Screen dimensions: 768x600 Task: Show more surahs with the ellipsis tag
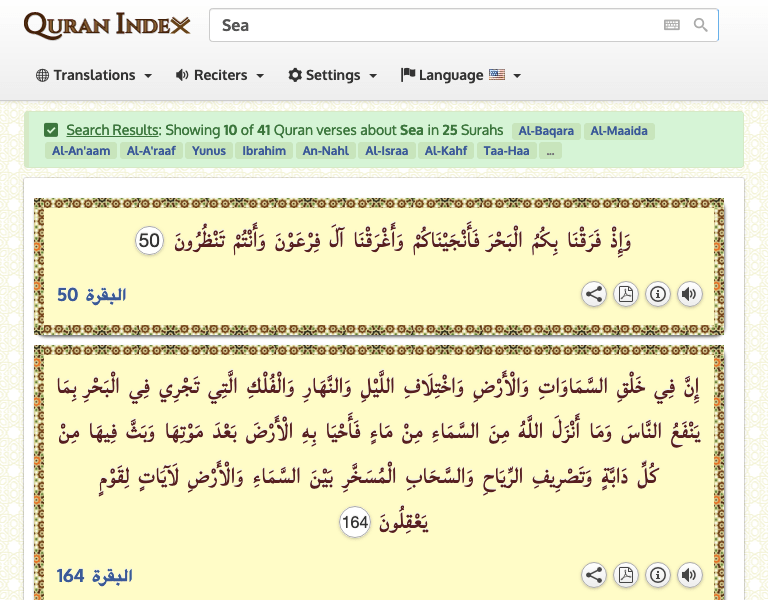click(x=551, y=151)
